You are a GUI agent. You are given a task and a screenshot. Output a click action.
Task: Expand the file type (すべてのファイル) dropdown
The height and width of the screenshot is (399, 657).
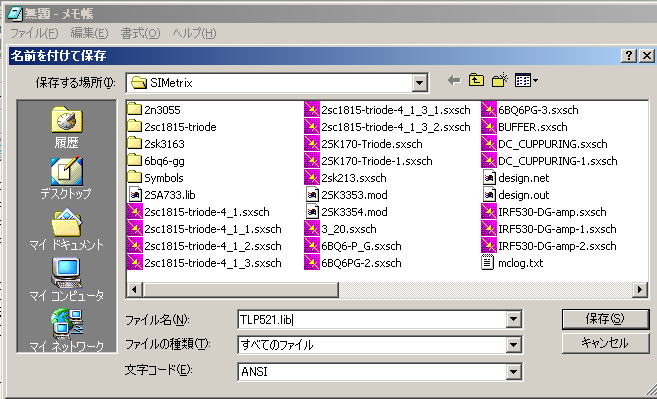(513, 345)
